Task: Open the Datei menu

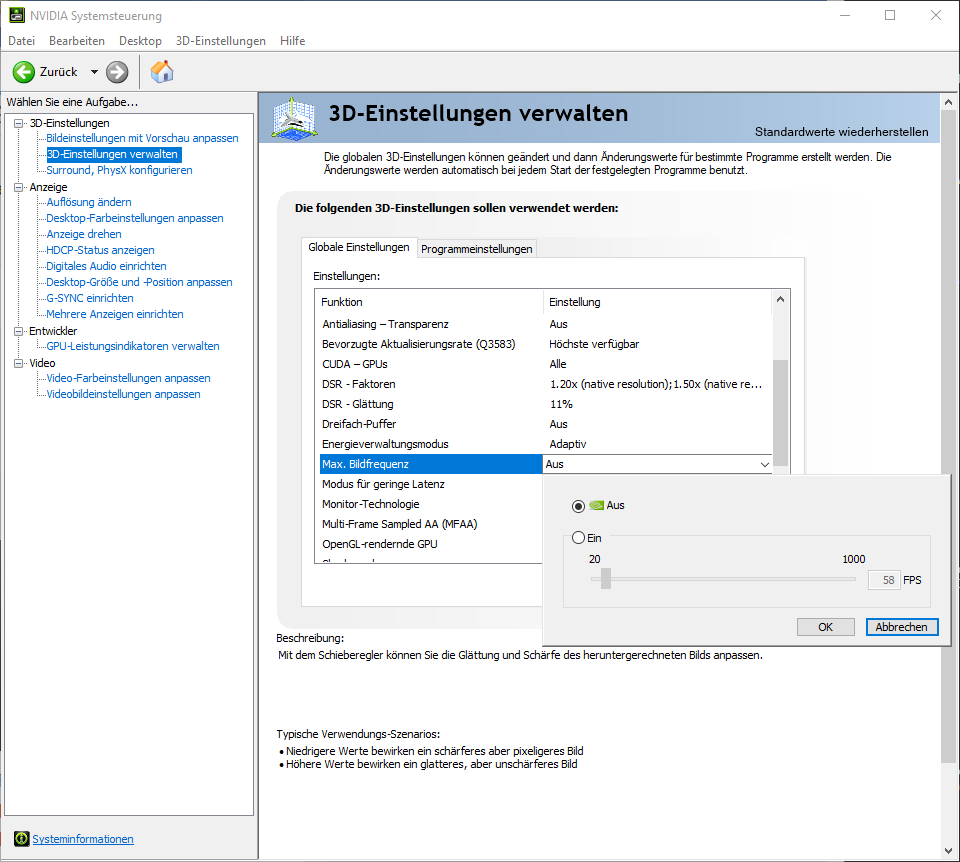Action: [21, 40]
